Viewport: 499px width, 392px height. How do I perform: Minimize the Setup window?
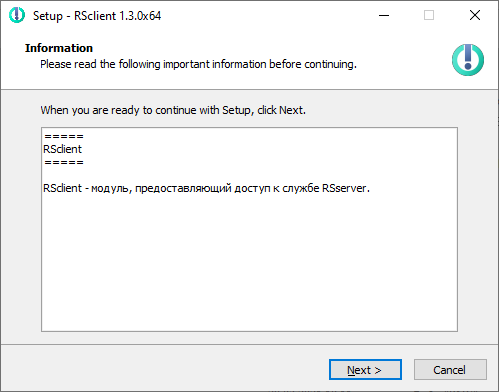click(x=384, y=15)
